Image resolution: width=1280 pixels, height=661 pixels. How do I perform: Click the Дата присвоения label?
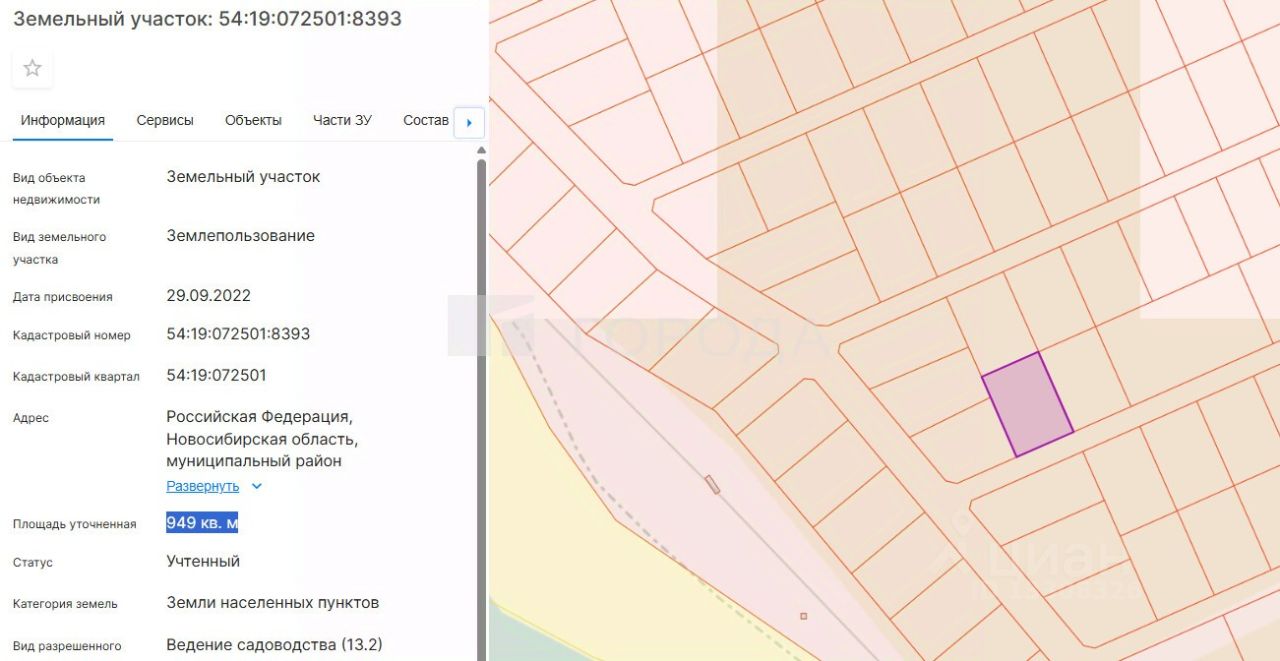tap(62, 297)
